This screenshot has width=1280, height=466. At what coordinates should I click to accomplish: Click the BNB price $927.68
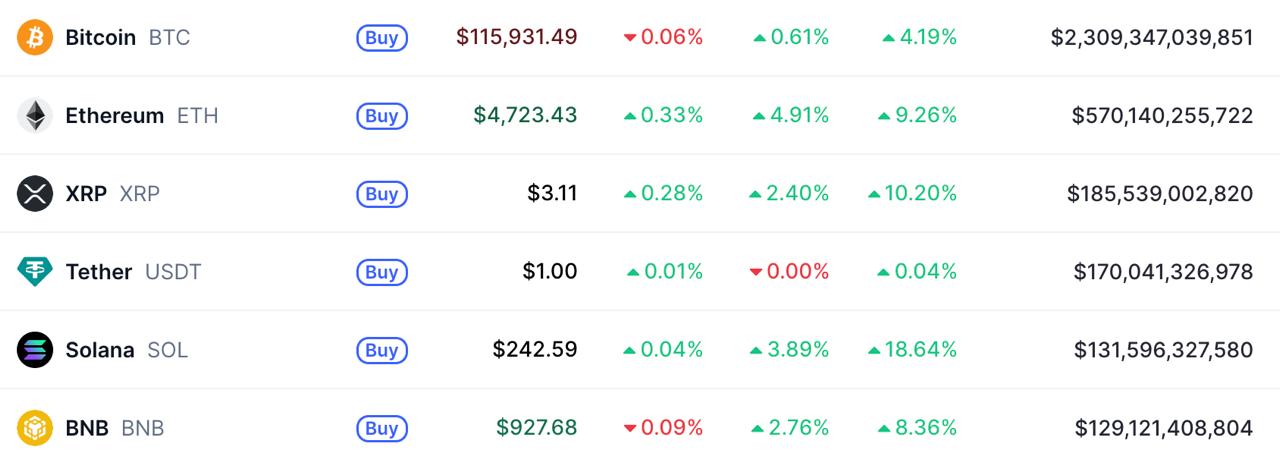pos(537,428)
